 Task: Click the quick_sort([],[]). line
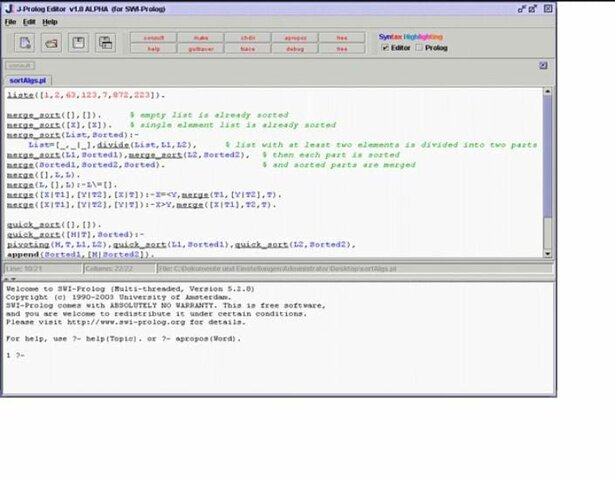click(54, 225)
